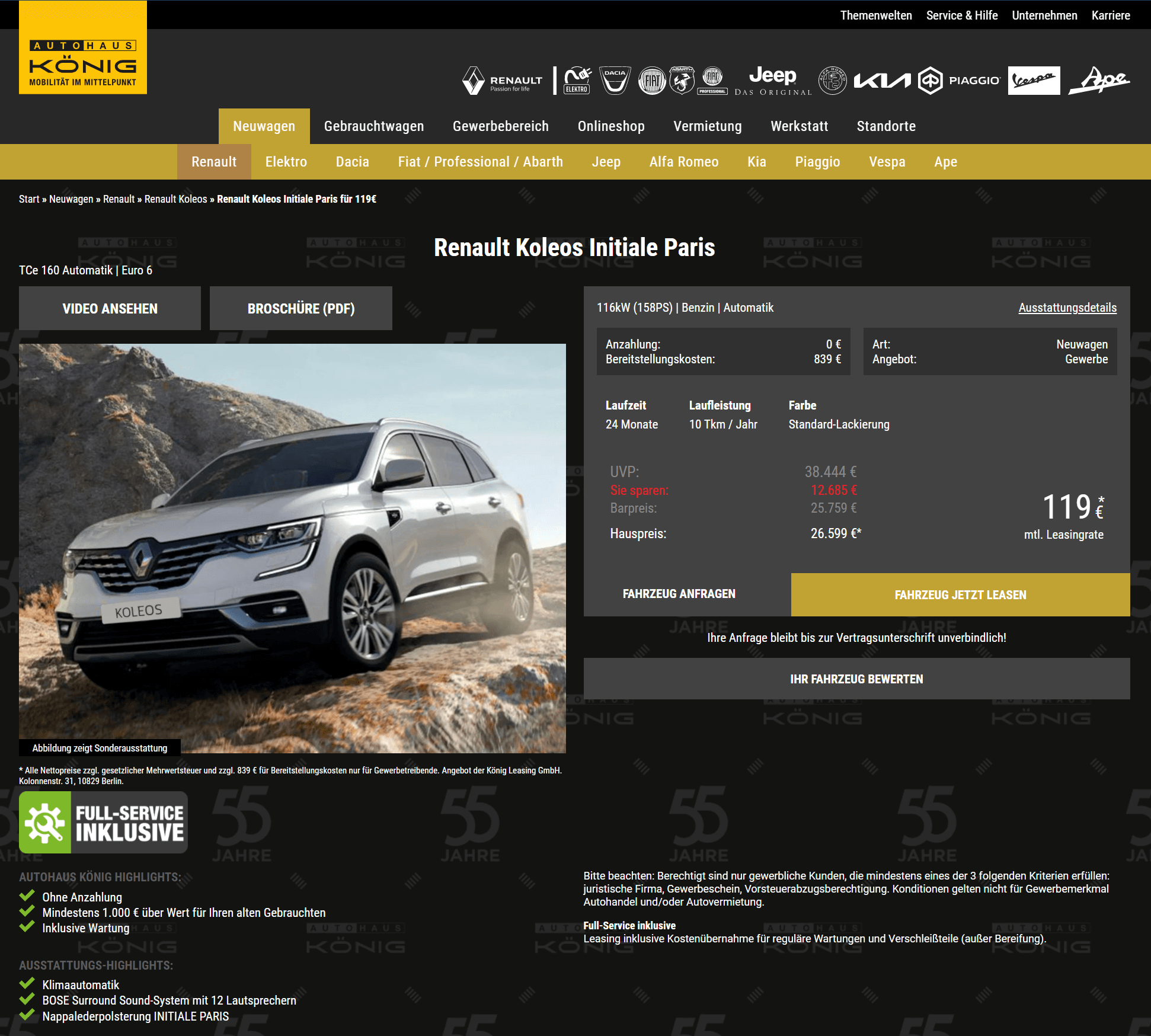
Task: Click the 'Inklusive Wartung' highlight
Action: click(85, 928)
